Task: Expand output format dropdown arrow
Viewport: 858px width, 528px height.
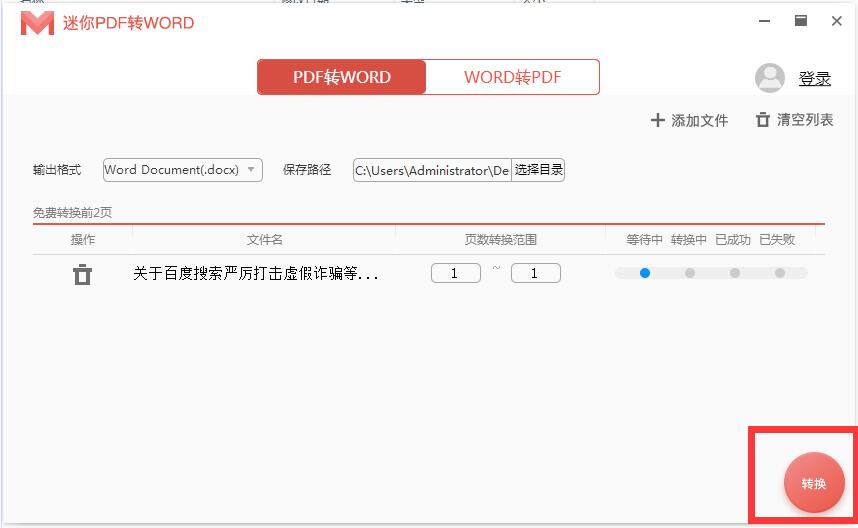Action: pos(251,170)
